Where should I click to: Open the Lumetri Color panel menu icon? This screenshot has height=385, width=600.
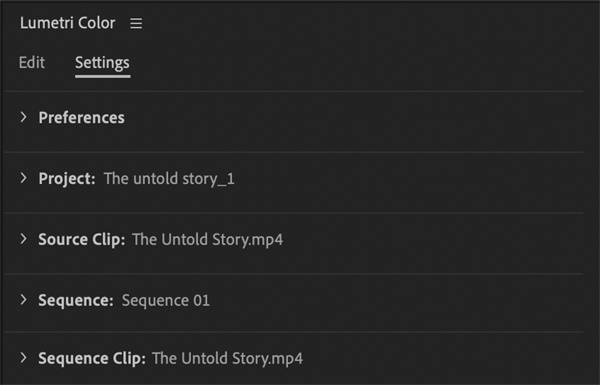pyautogui.click(x=136, y=23)
